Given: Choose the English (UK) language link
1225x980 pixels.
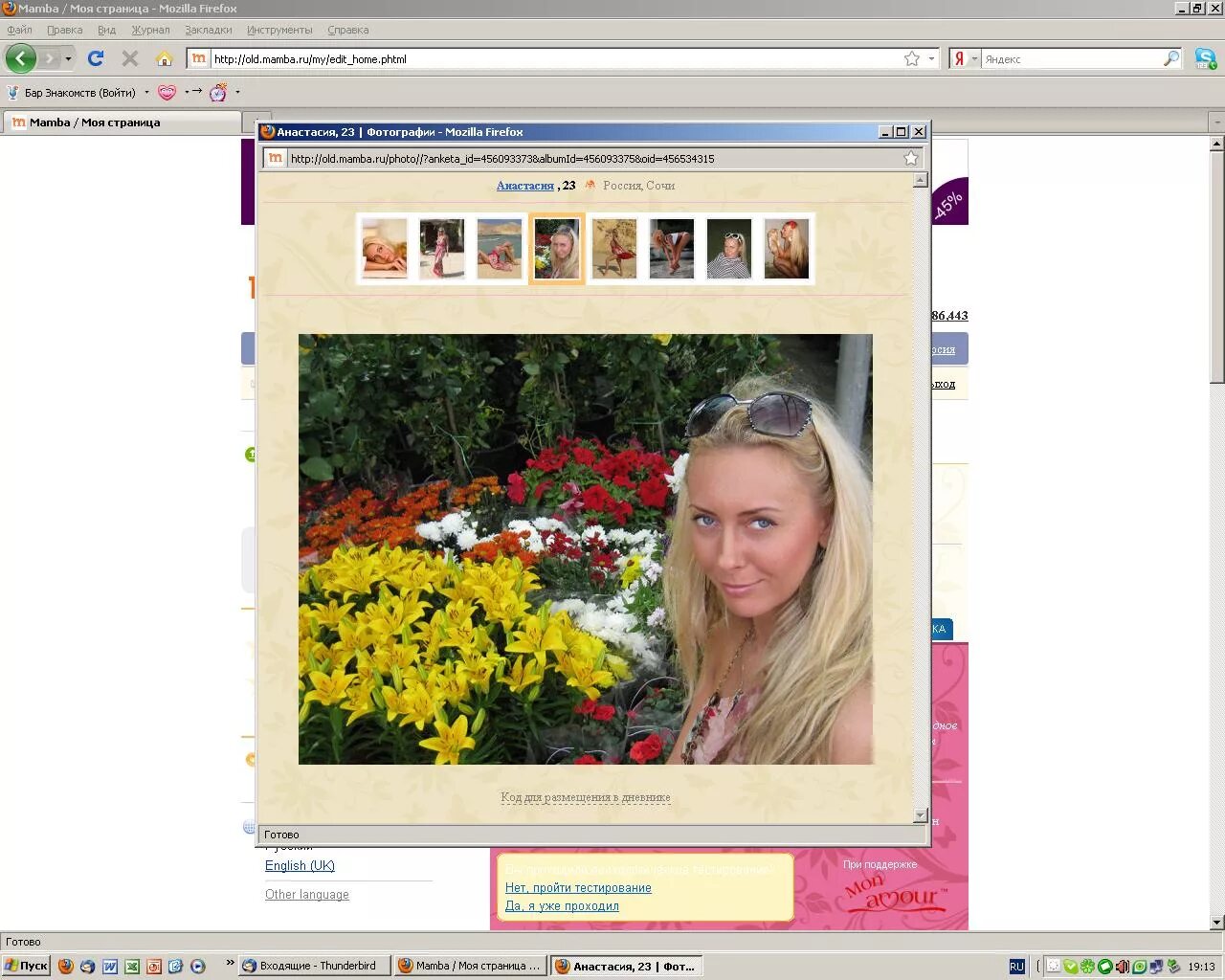Looking at the screenshot, I should coord(300,865).
